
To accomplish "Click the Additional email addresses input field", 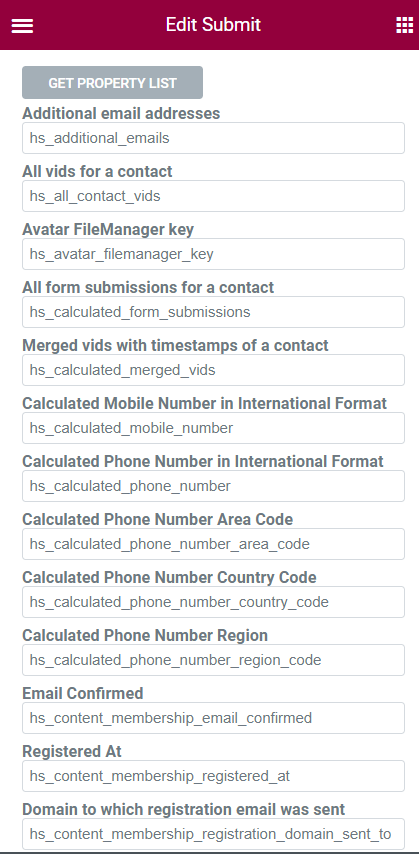I will [x=213, y=138].
